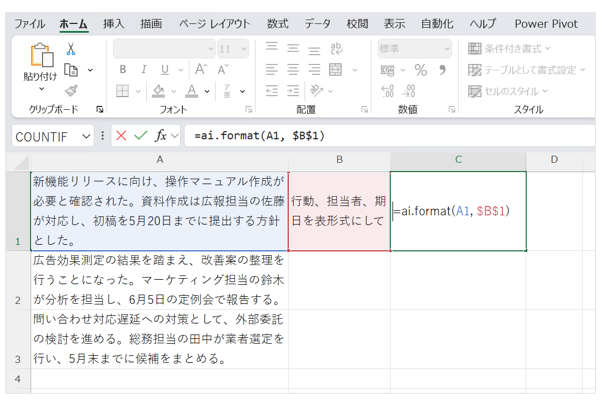Increase font size with the larger A icon

pos(200,69)
